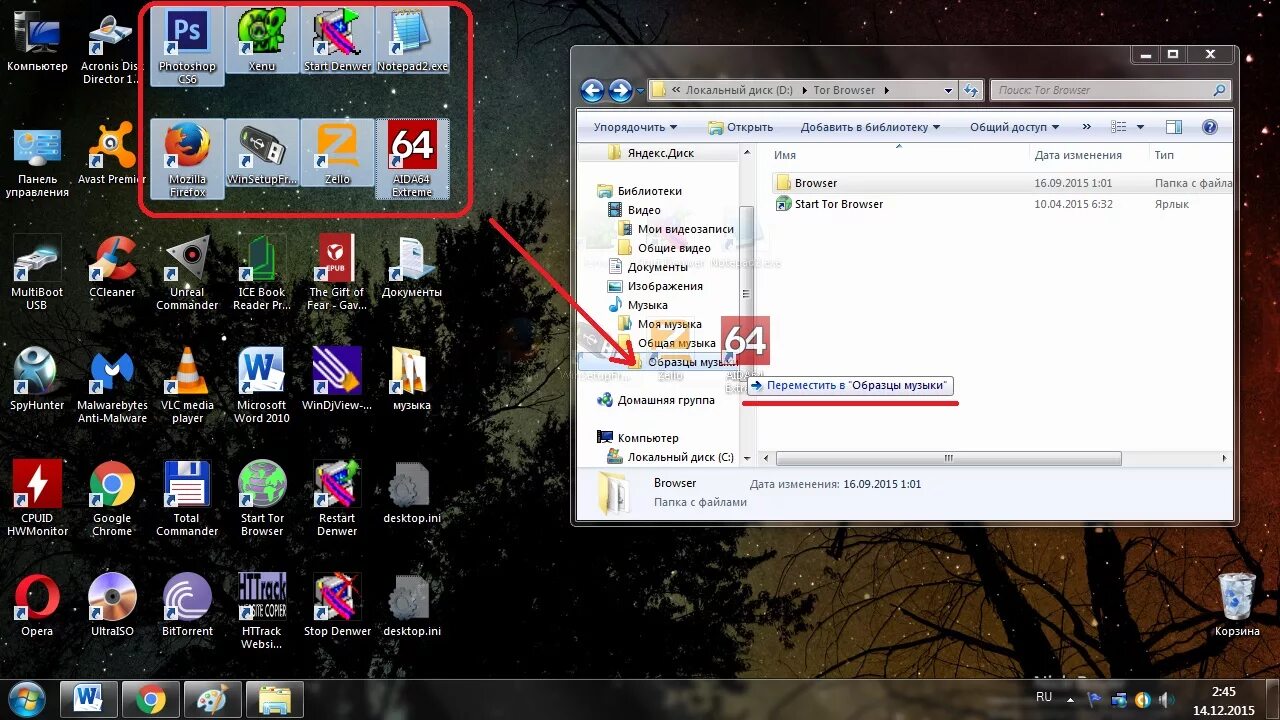Switch to Paint in the taskbar
Image resolution: width=1280 pixels, height=720 pixels.
[213, 699]
